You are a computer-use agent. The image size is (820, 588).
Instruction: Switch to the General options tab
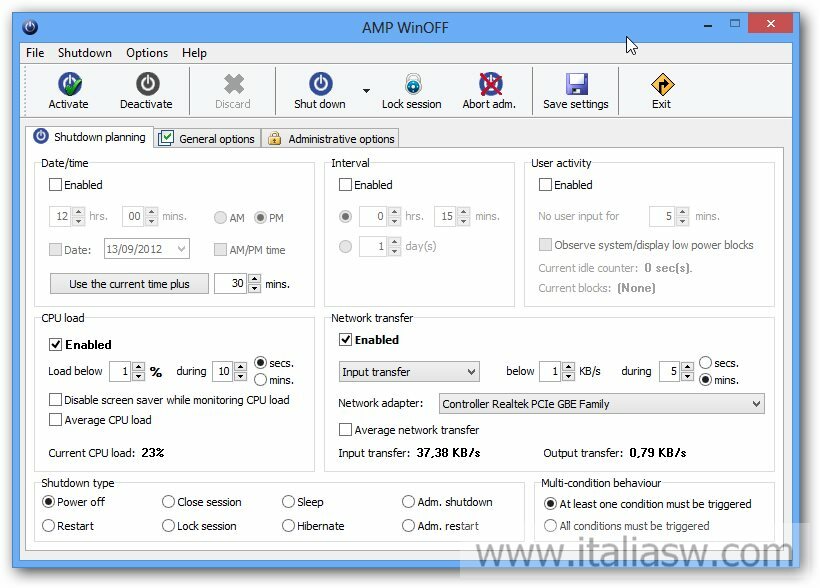tap(208, 139)
